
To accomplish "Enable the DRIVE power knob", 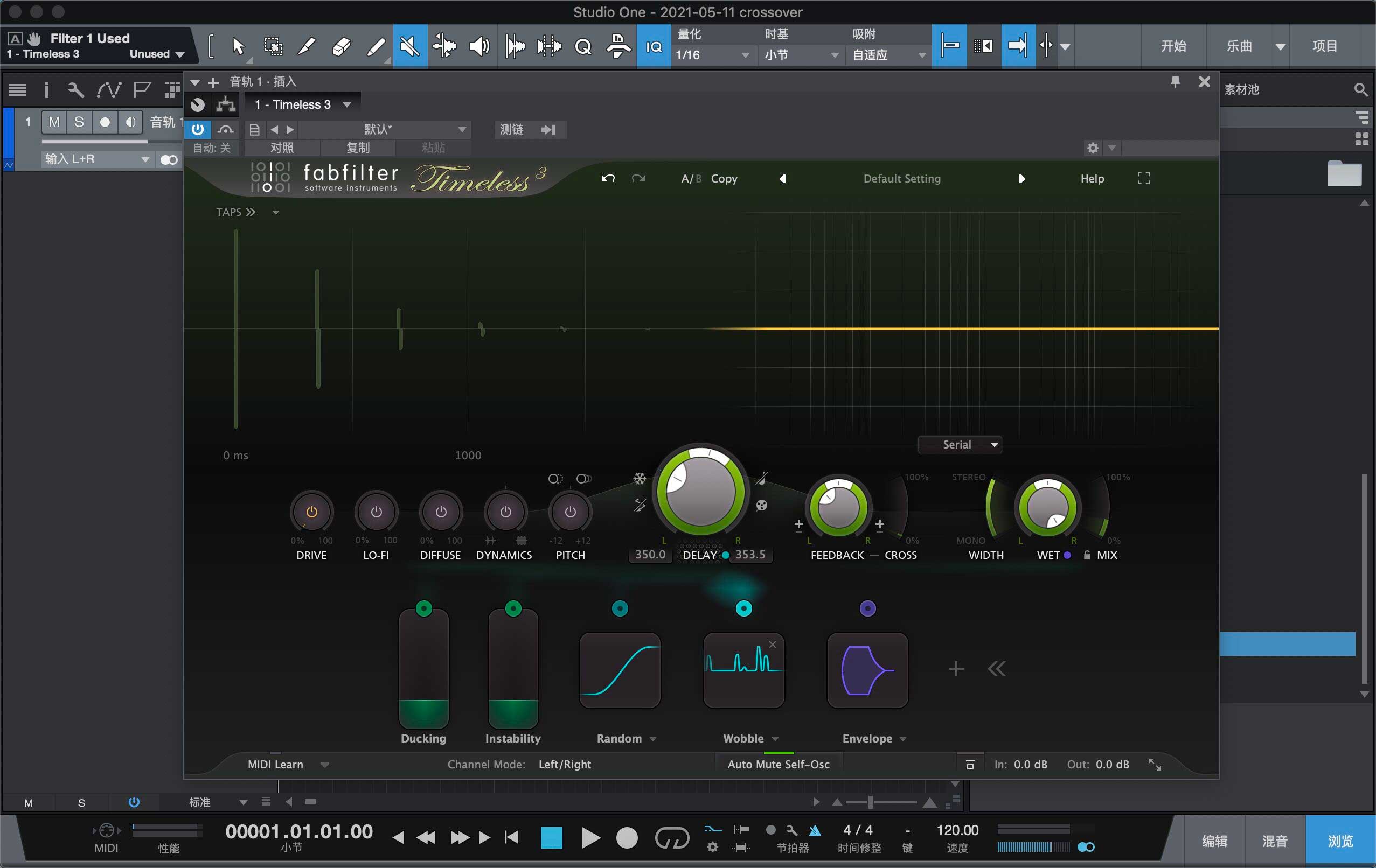I will click(311, 512).
